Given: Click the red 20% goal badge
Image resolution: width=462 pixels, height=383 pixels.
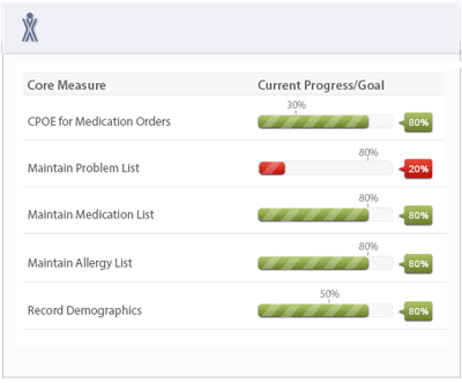Looking at the screenshot, I should point(416,169).
